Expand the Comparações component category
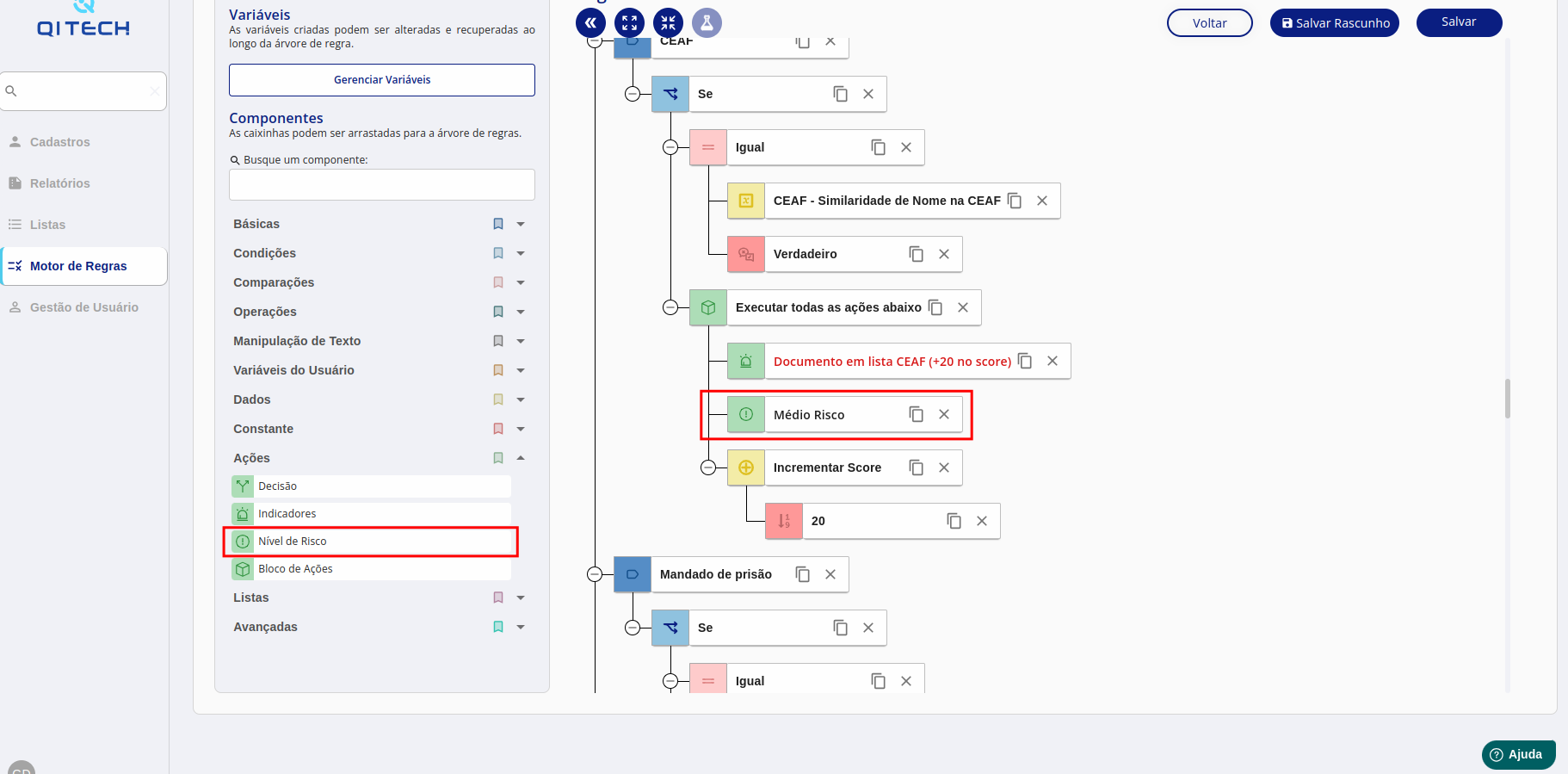 (x=521, y=282)
